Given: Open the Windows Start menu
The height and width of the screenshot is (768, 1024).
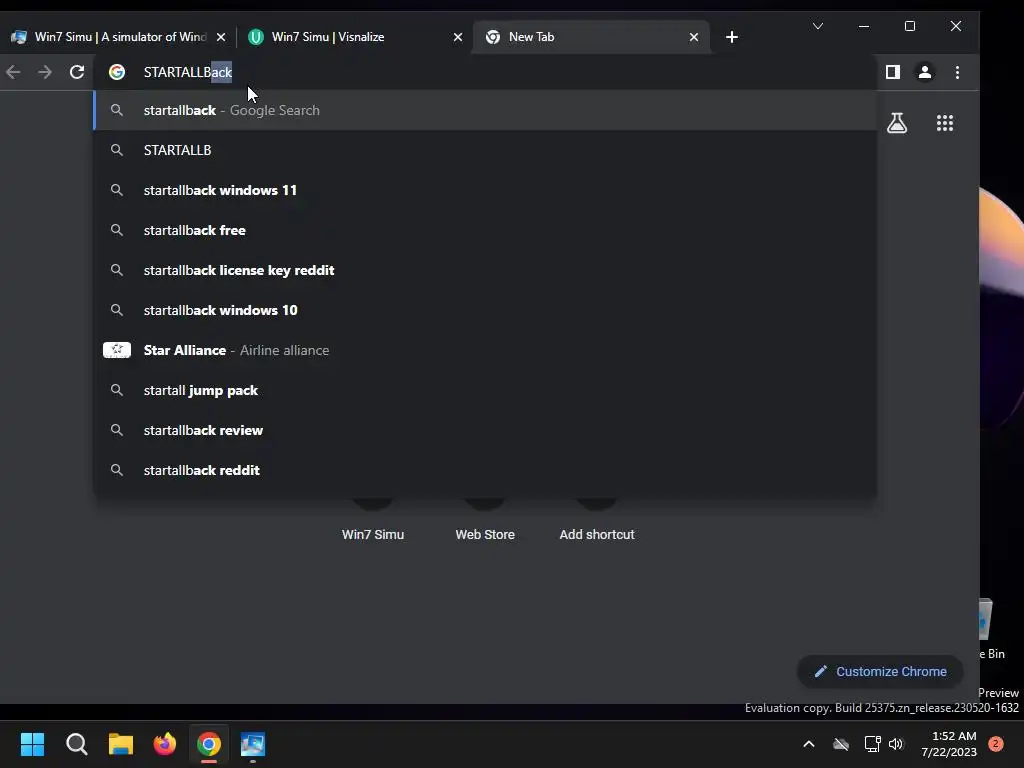Looking at the screenshot, I should tap(33, 744).
